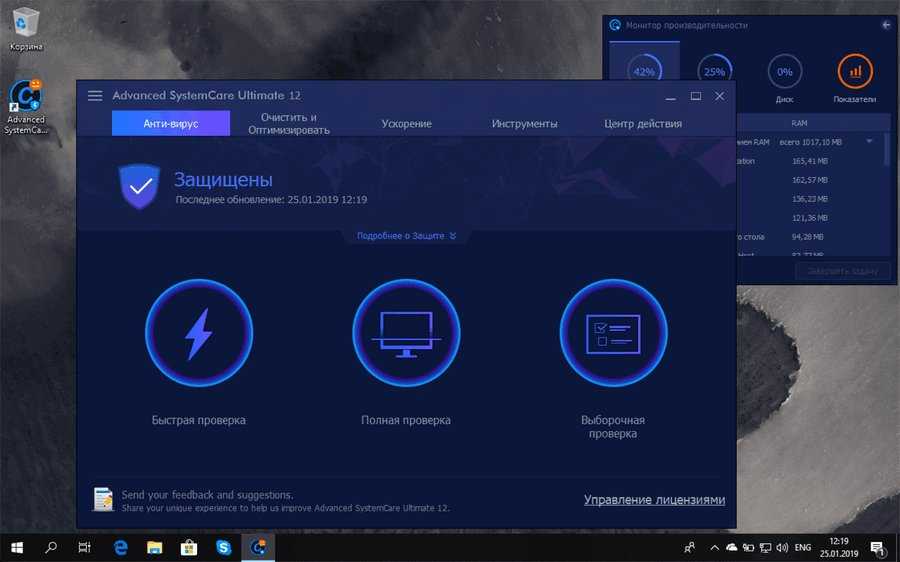
Task: Select the 42% usage gauge in monitor
Action: pyautogui.click(x=644, y=72)
